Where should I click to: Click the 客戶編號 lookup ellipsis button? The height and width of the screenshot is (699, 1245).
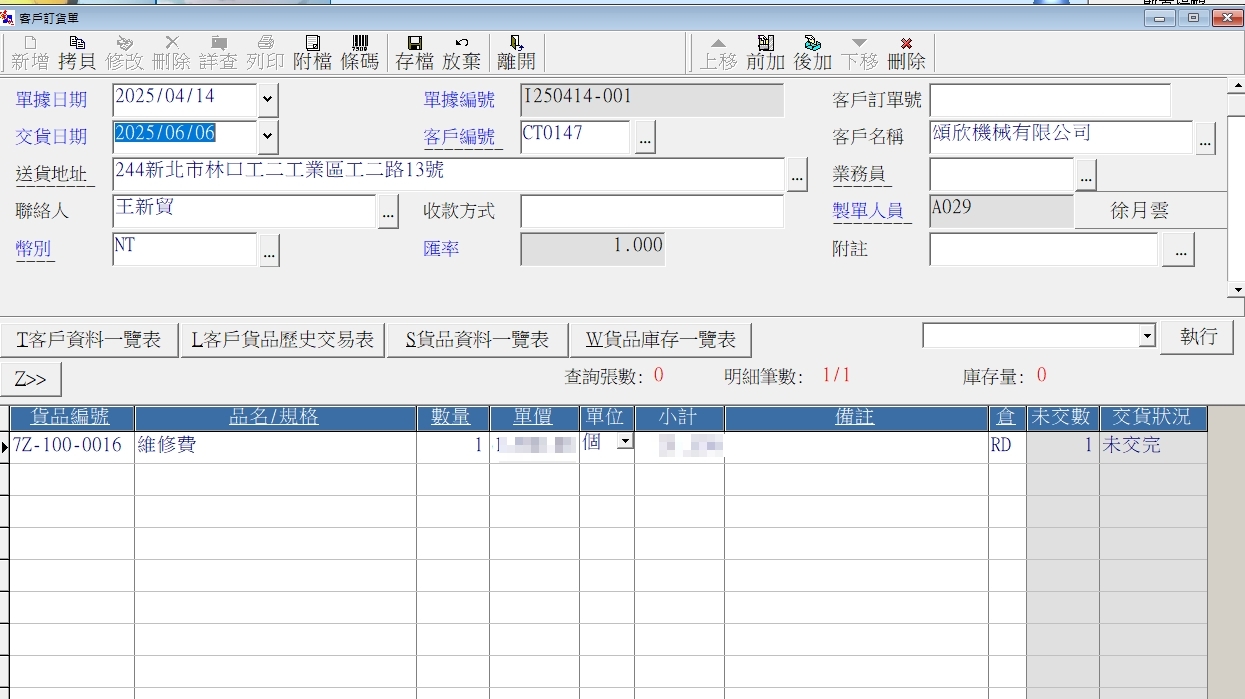pyautogui.click(x=645, y=138)
